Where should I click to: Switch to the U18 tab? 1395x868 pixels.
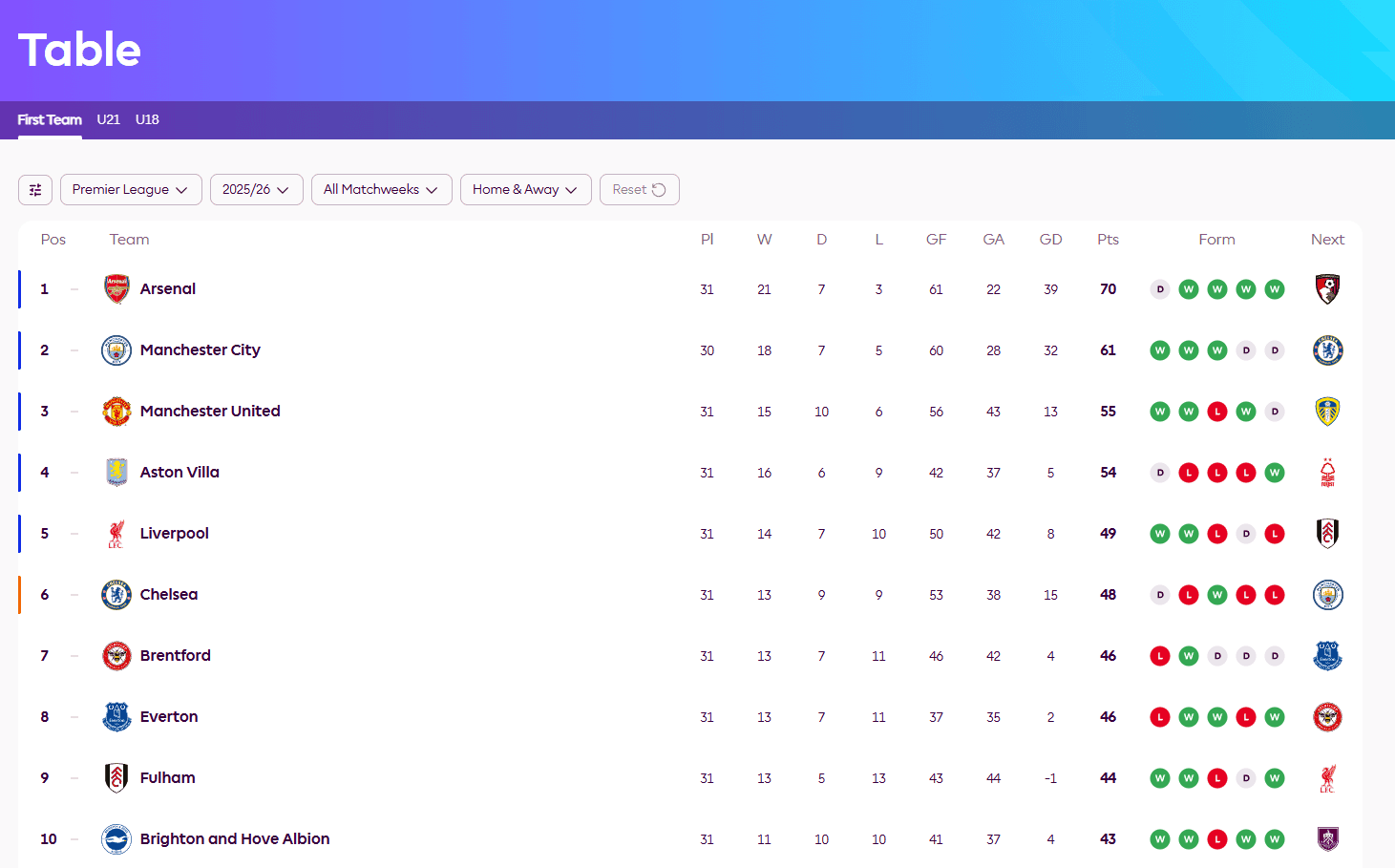coord(147,119)
